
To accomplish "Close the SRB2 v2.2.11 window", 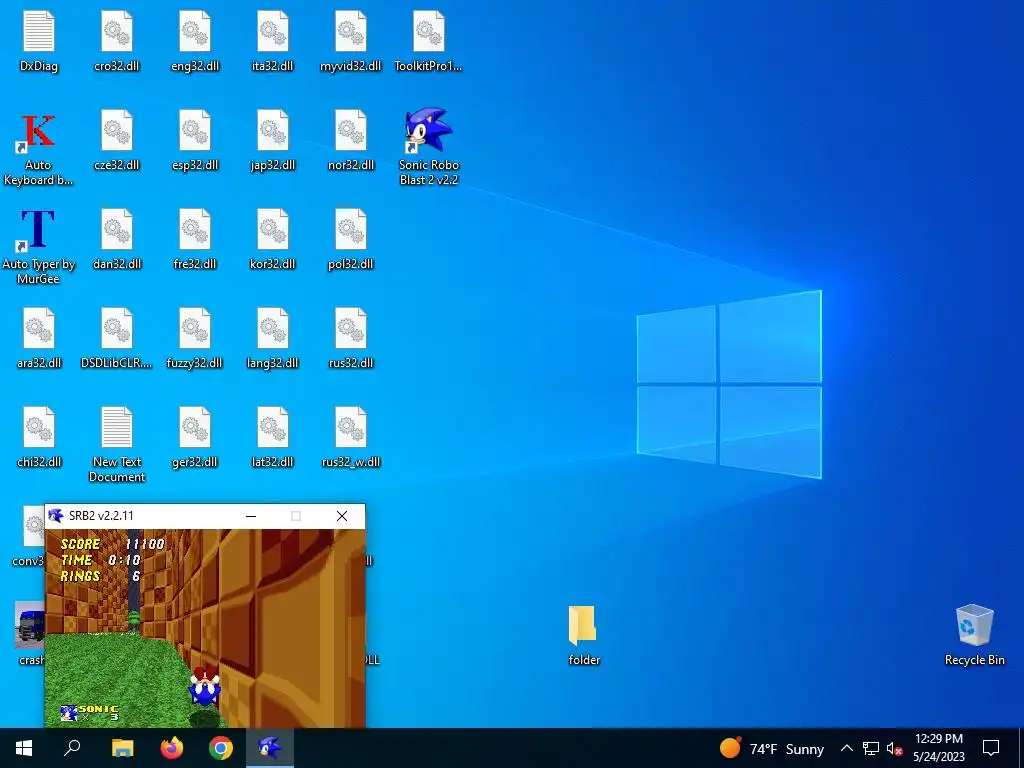I will pos(342,516).
